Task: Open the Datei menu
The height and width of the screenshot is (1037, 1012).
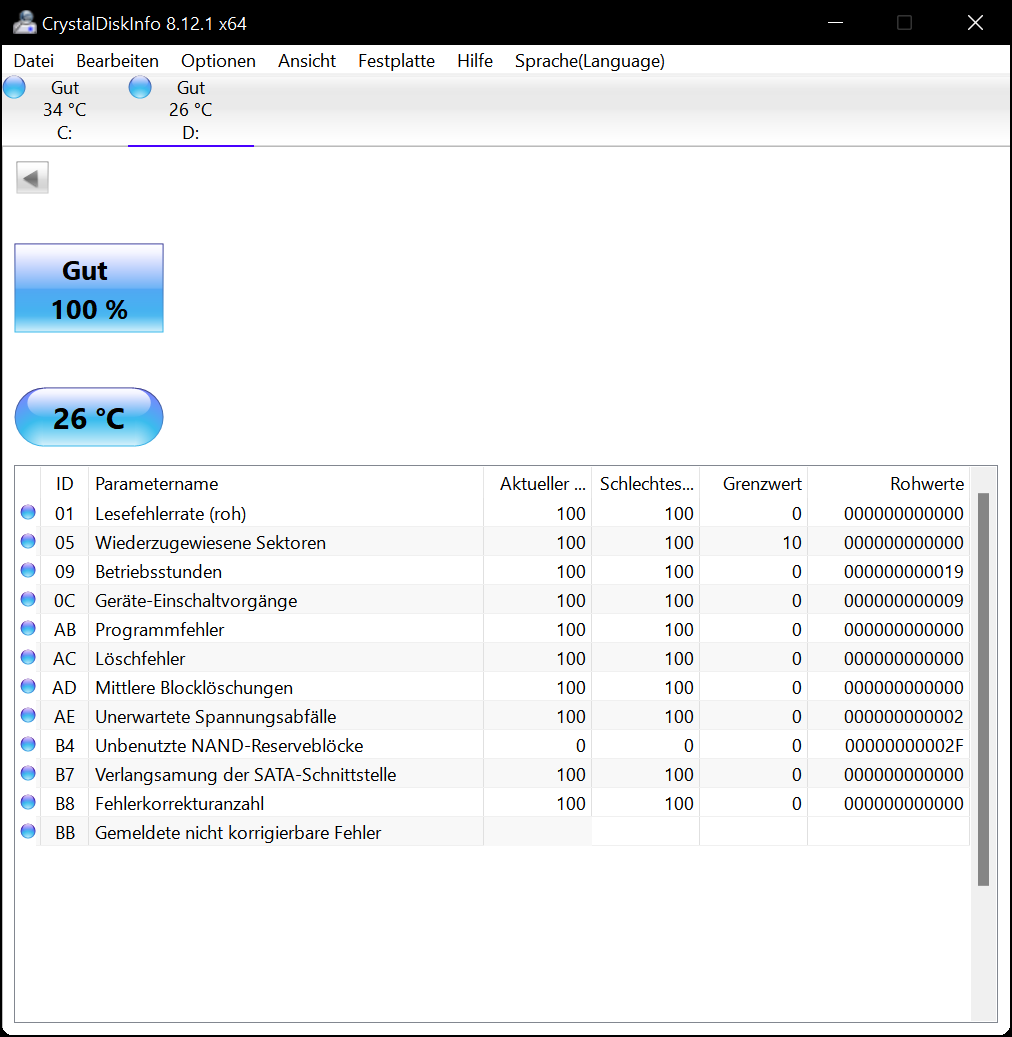Action: (x=34, y=61)
